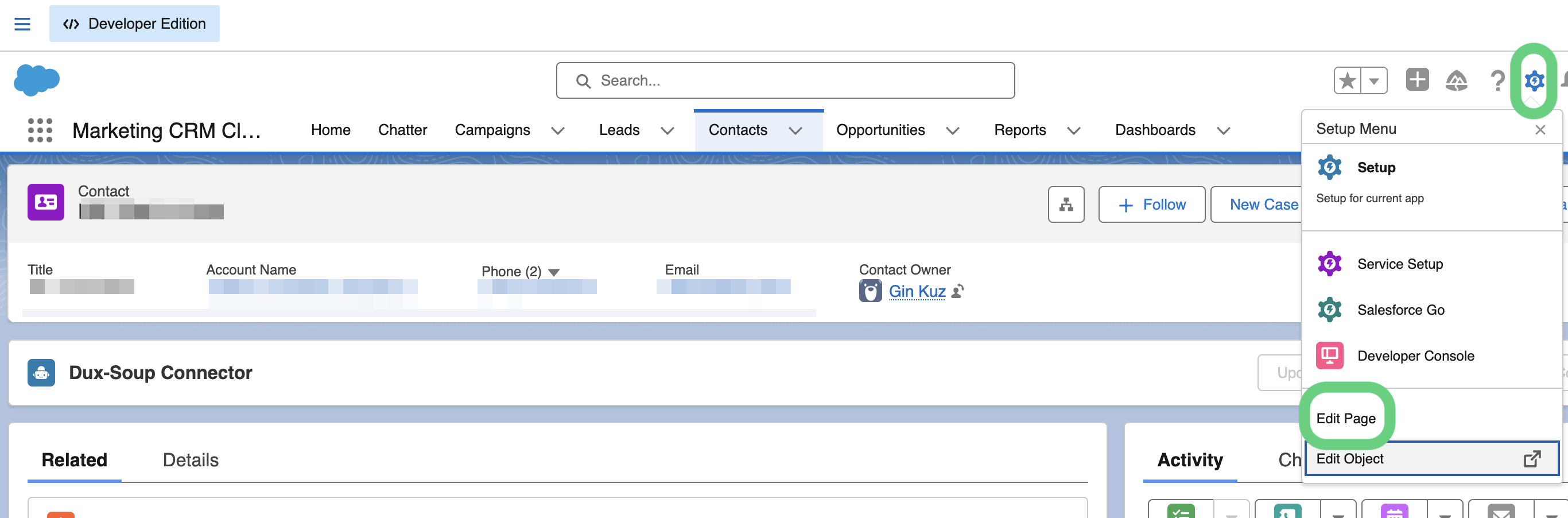Open the hamburger menu at top left
1568x518 pixels.
[x=22, y=24]
